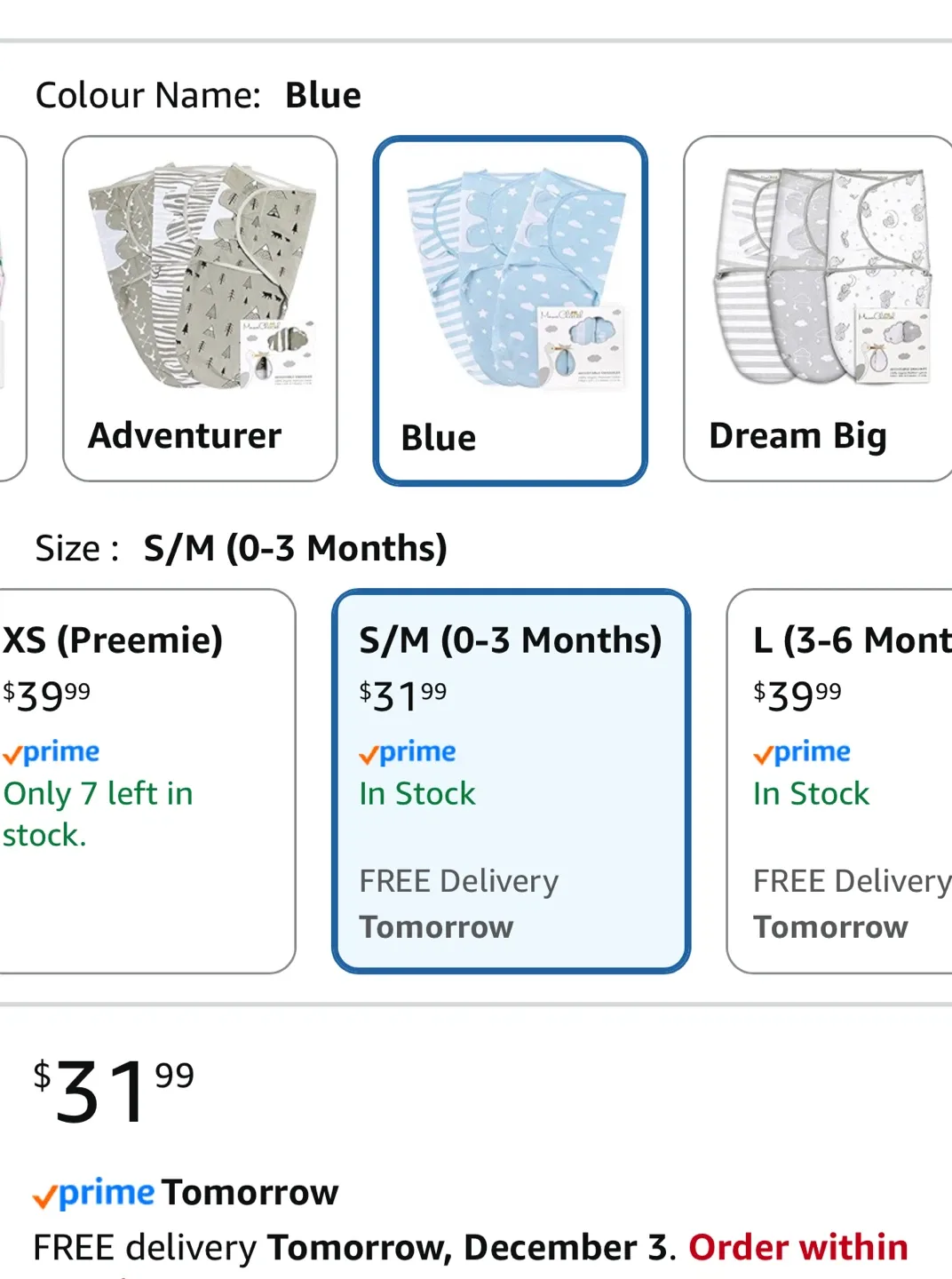Image resolution: width=952 pixels, height=1279 pixels.
Task: Click the Size: S/M (0-3 Months) label
Action: tap(242, 548)
